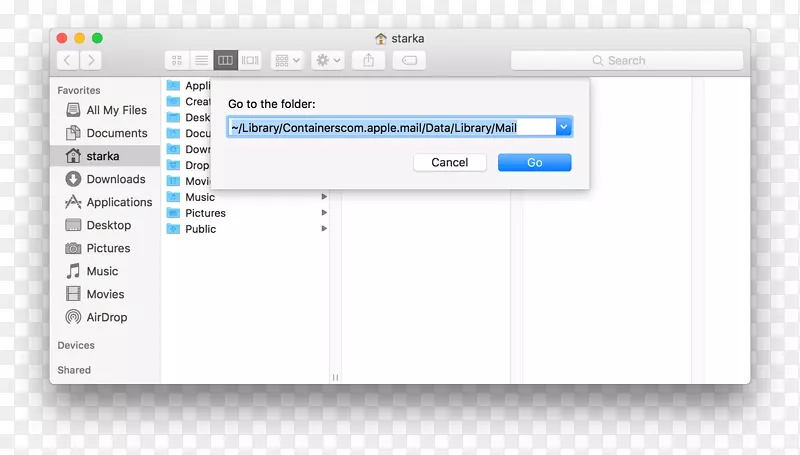The image size is (800, 455).
Task: Click the Pictures camera sidebar icon
Action: click(x=73, y=248)
